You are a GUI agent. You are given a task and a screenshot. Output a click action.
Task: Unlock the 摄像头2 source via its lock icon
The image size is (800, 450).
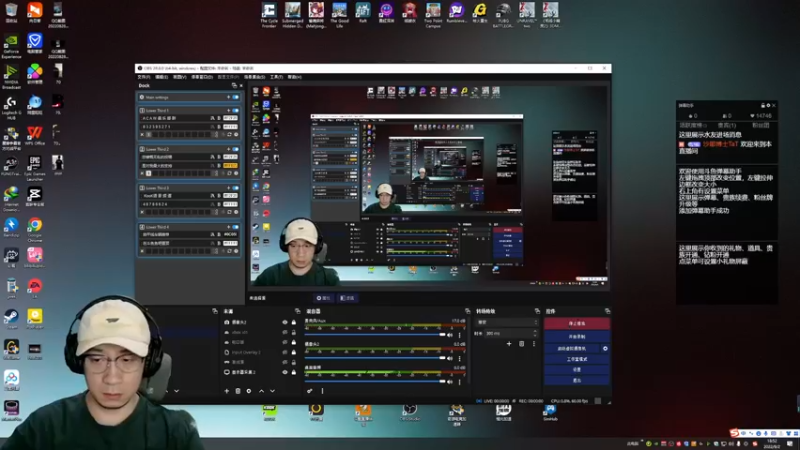coord(293,322)
